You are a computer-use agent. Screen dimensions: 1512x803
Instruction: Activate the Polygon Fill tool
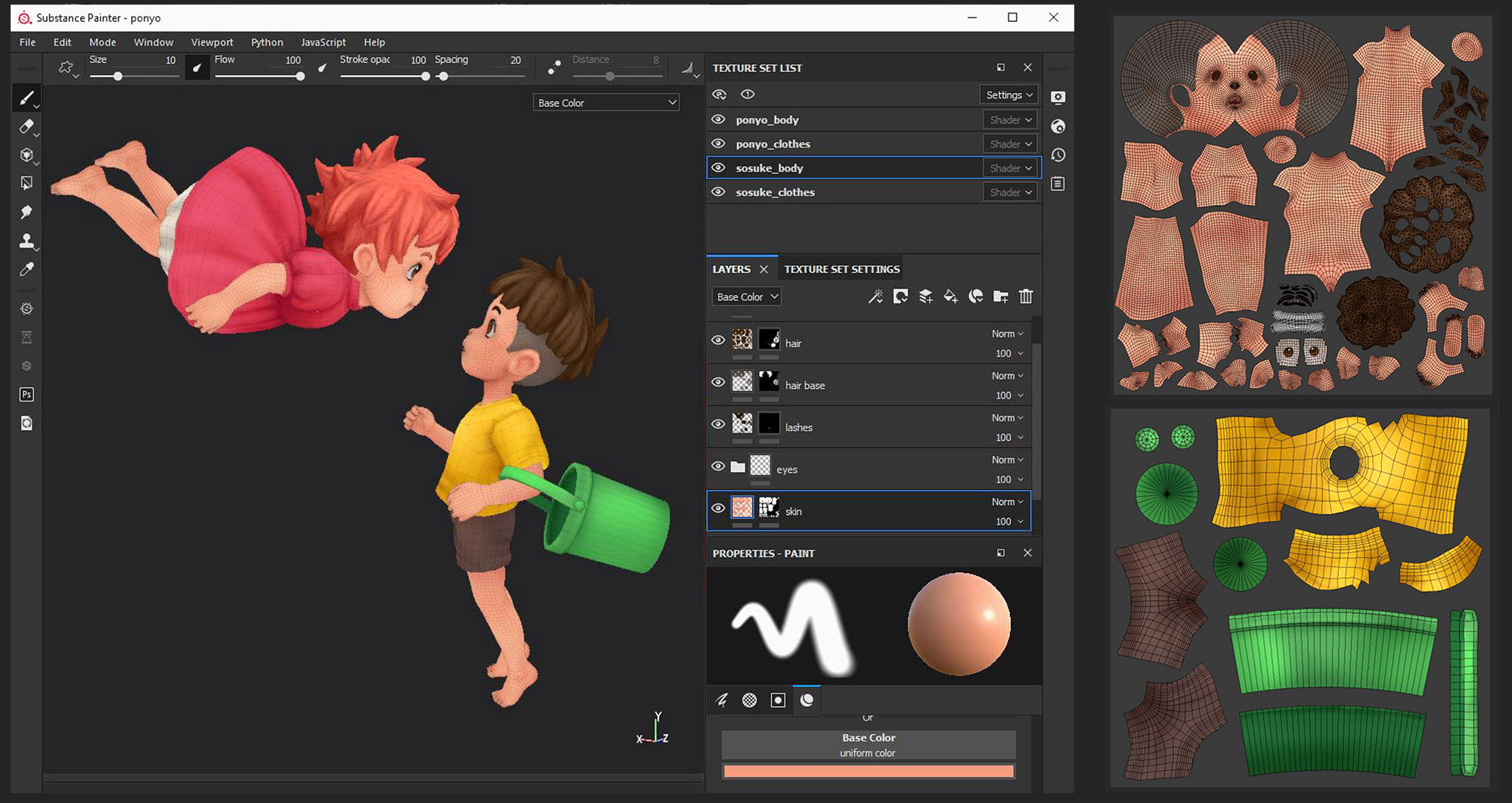26,184
